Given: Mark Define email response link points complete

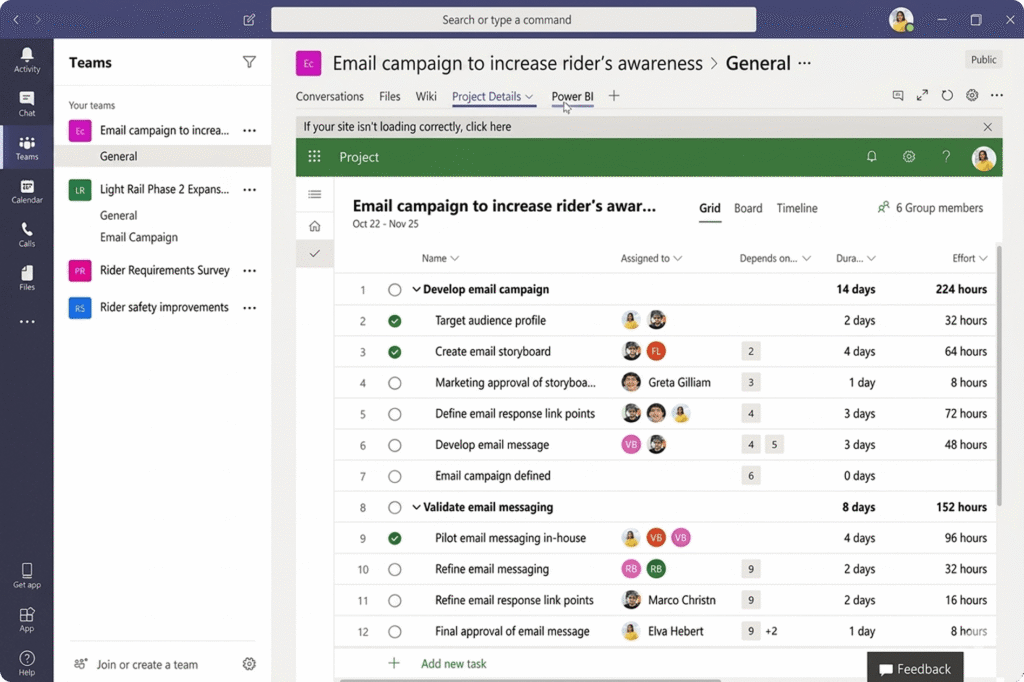Looking at the screenshot, I should coord(394,414).
